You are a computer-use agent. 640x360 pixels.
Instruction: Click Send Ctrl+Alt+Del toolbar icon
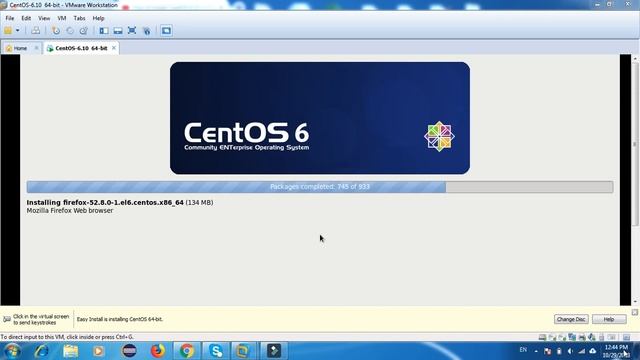[36, 31]
